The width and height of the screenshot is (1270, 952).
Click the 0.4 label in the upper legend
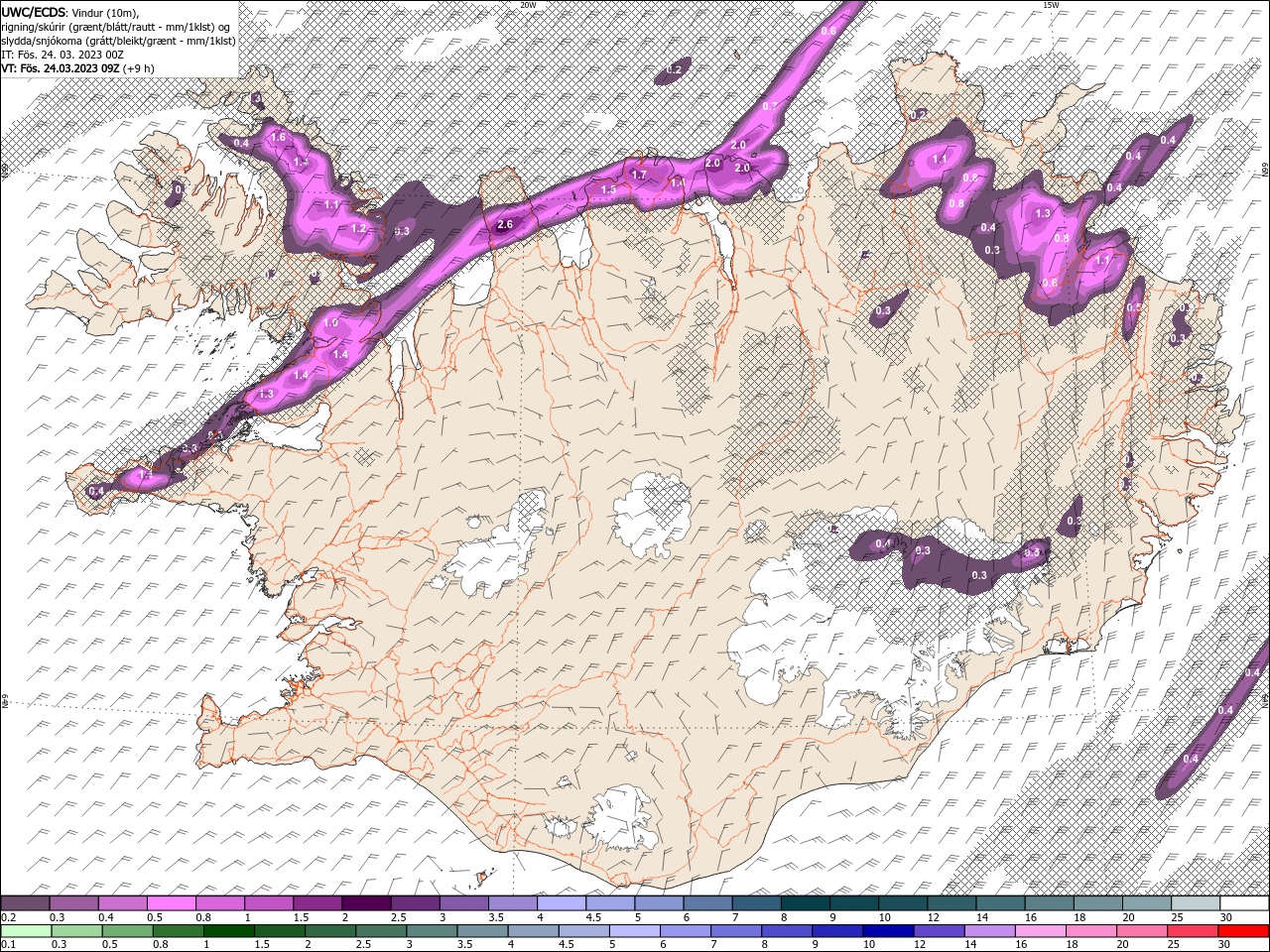105,917
